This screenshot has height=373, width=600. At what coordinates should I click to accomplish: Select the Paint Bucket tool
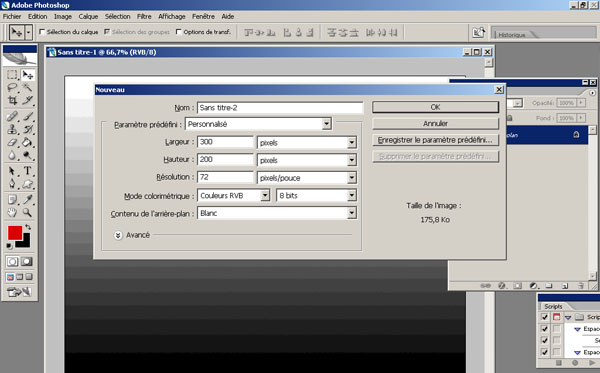(28, 142)
